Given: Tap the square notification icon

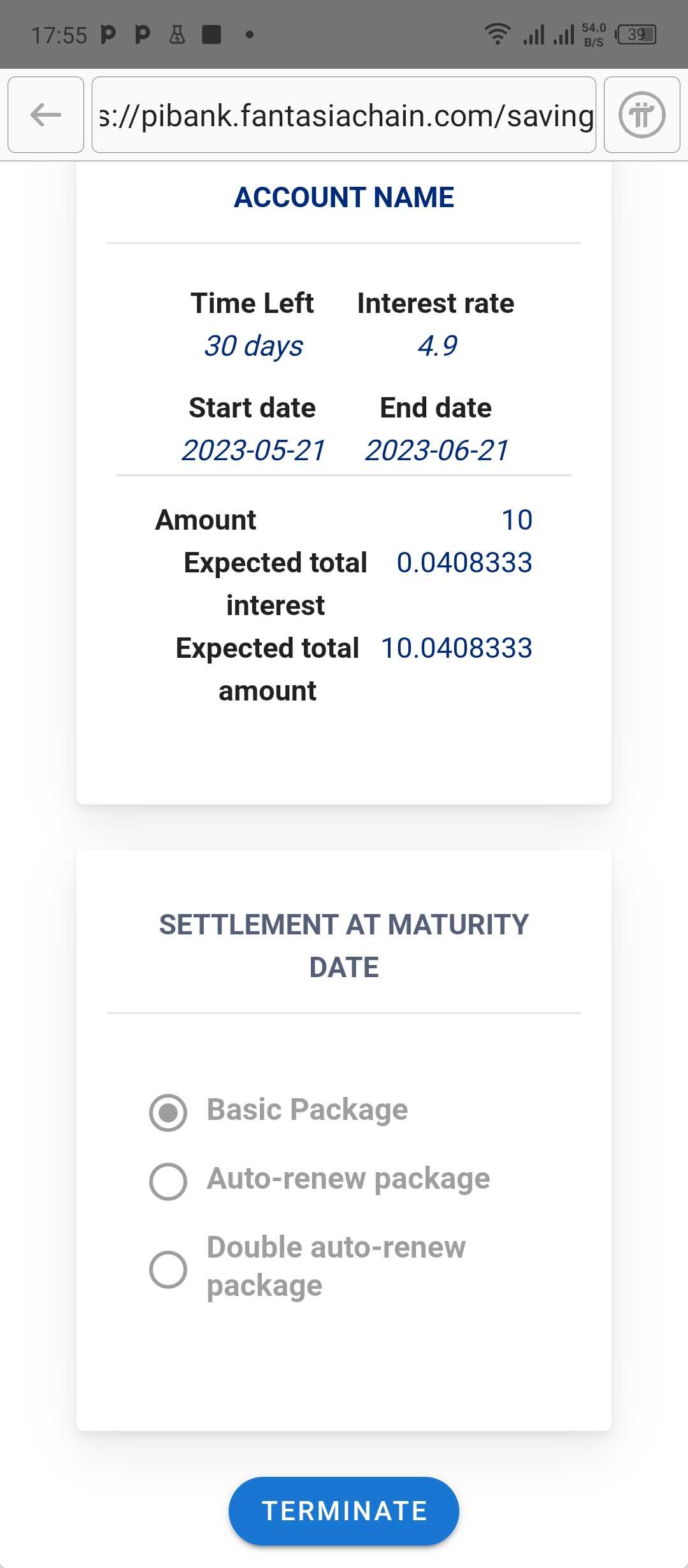Looking at the screenshot, I should (x=211, y=34).
